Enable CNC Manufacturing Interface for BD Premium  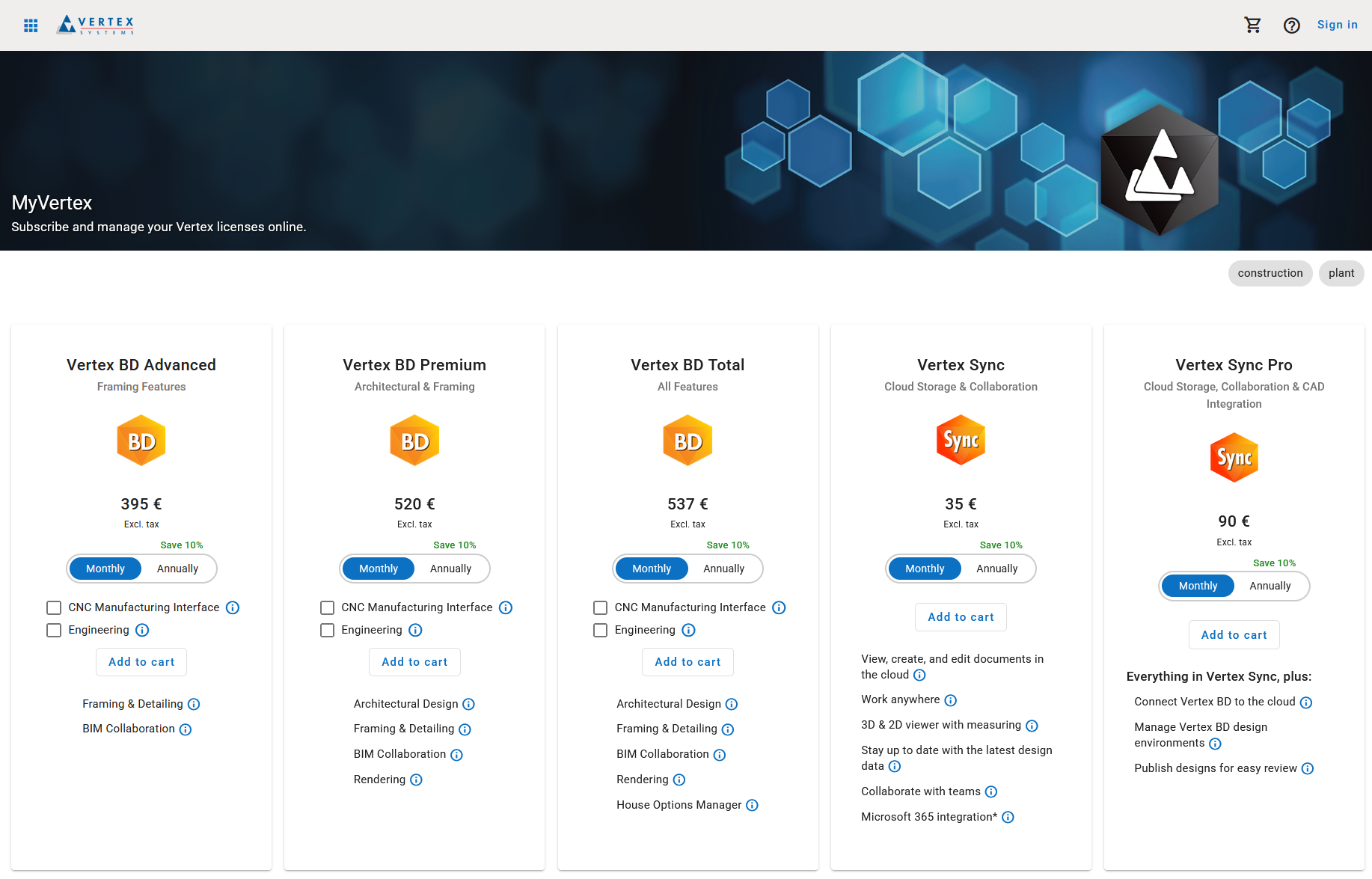pos(327,607)
